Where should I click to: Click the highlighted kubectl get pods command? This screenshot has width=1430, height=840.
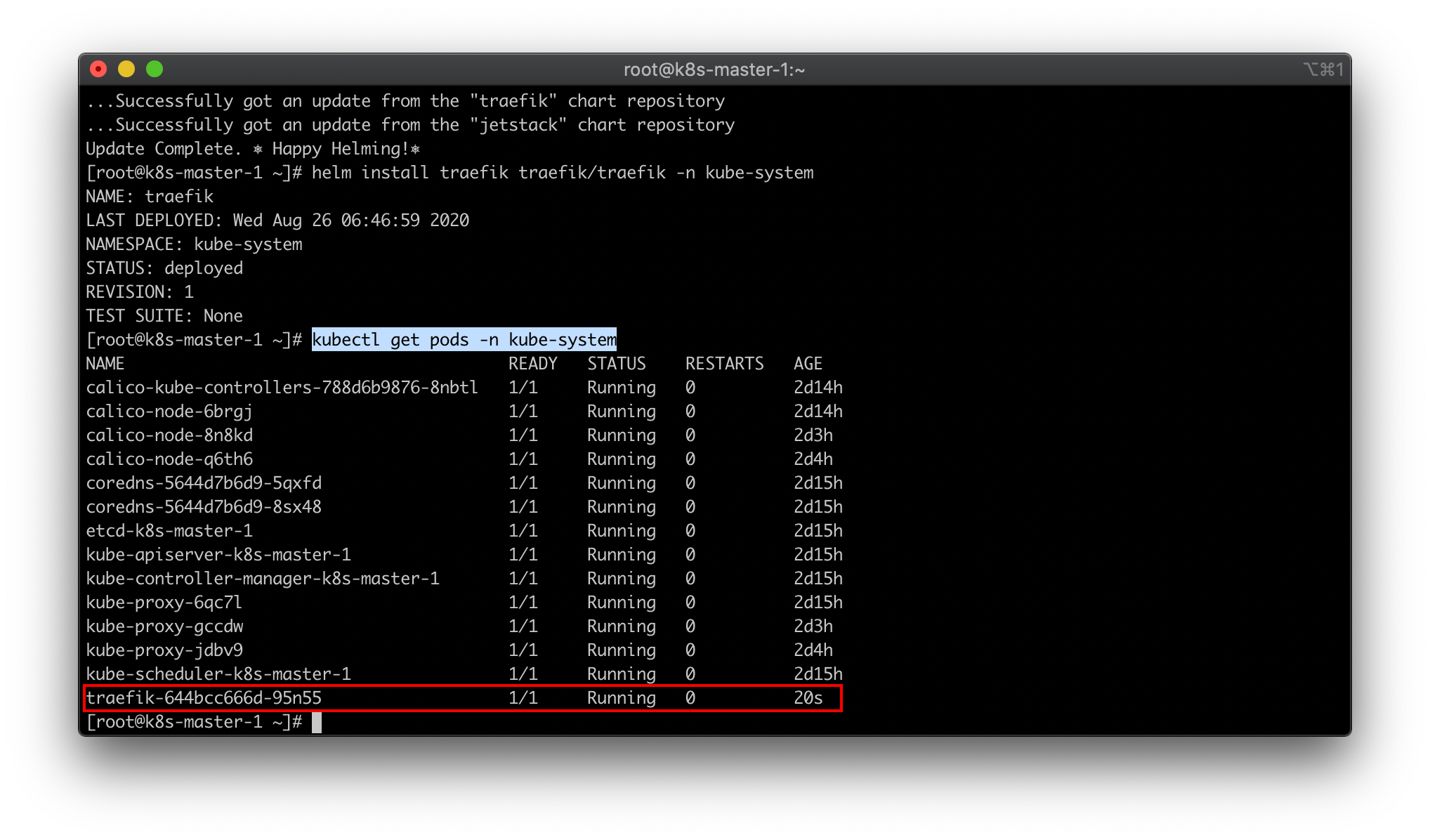[464, 340]
